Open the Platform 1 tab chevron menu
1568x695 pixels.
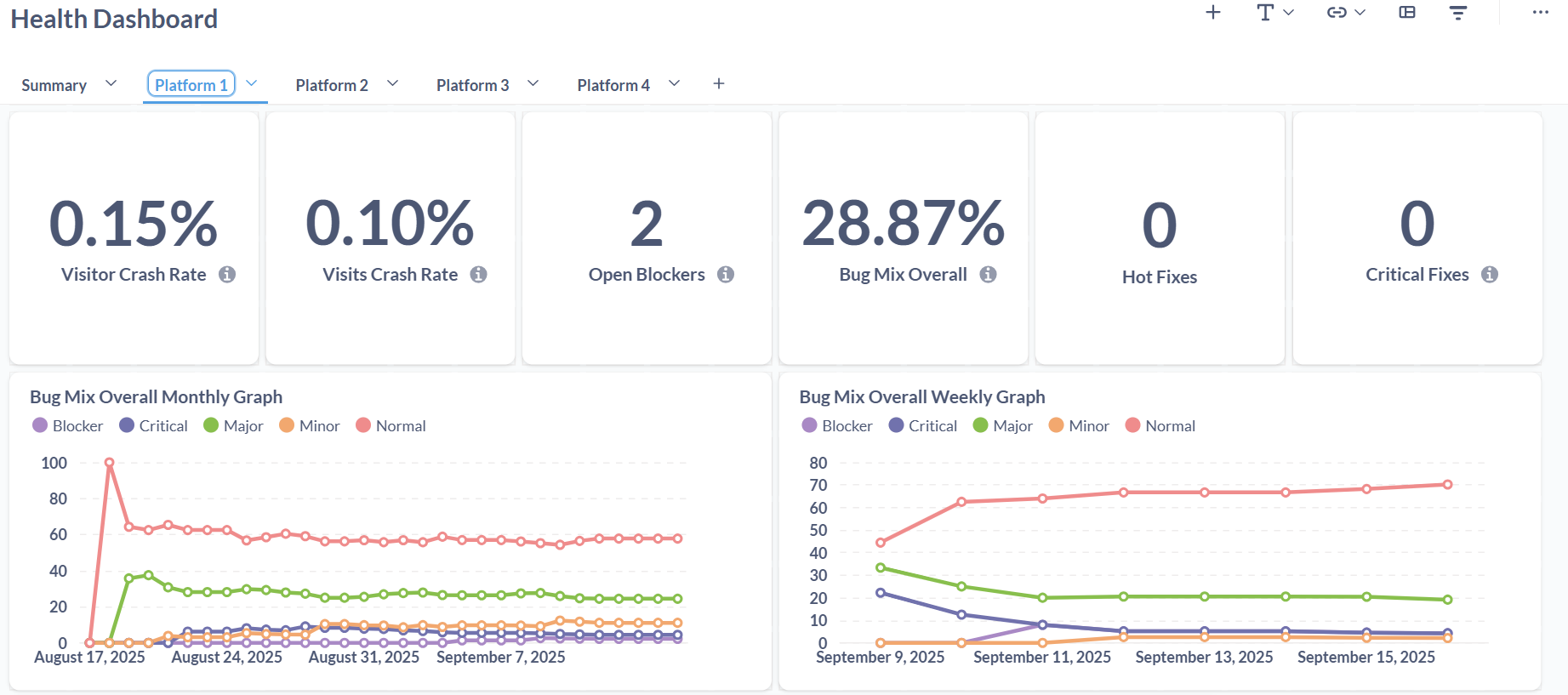point(252,83)
